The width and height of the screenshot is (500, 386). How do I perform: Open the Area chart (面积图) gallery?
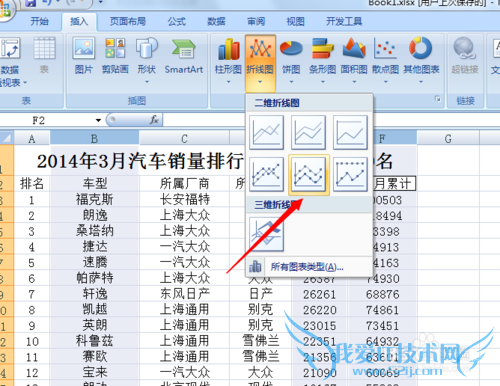click(x=354, y=61)
